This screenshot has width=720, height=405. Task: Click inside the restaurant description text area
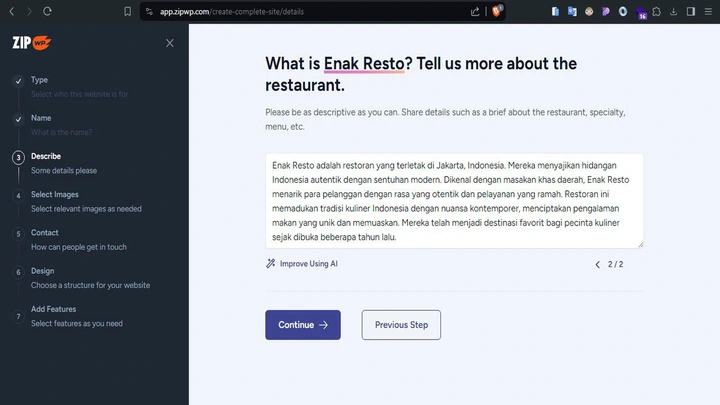coord(454,201)
